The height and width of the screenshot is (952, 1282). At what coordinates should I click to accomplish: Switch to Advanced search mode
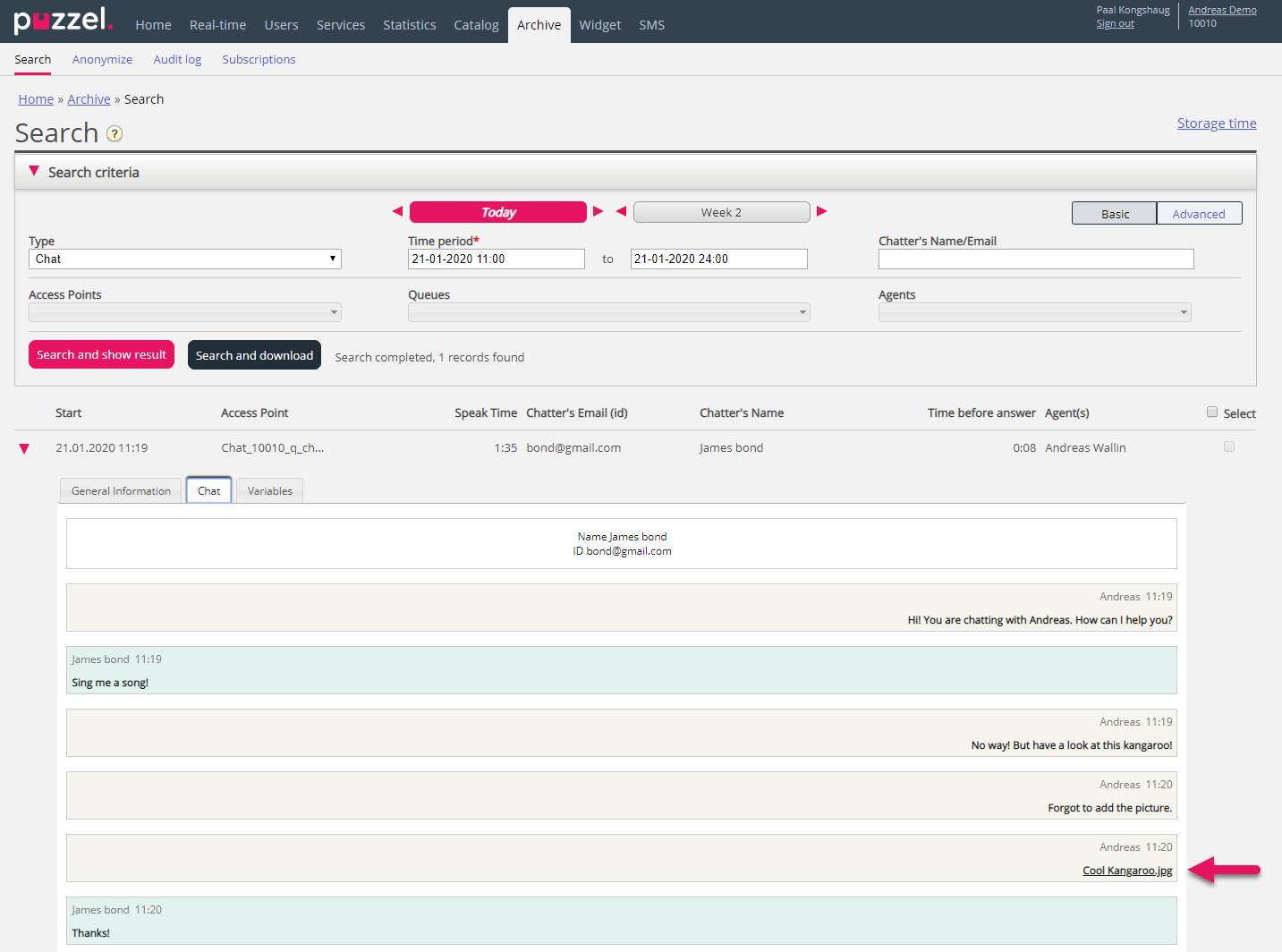1199,214
